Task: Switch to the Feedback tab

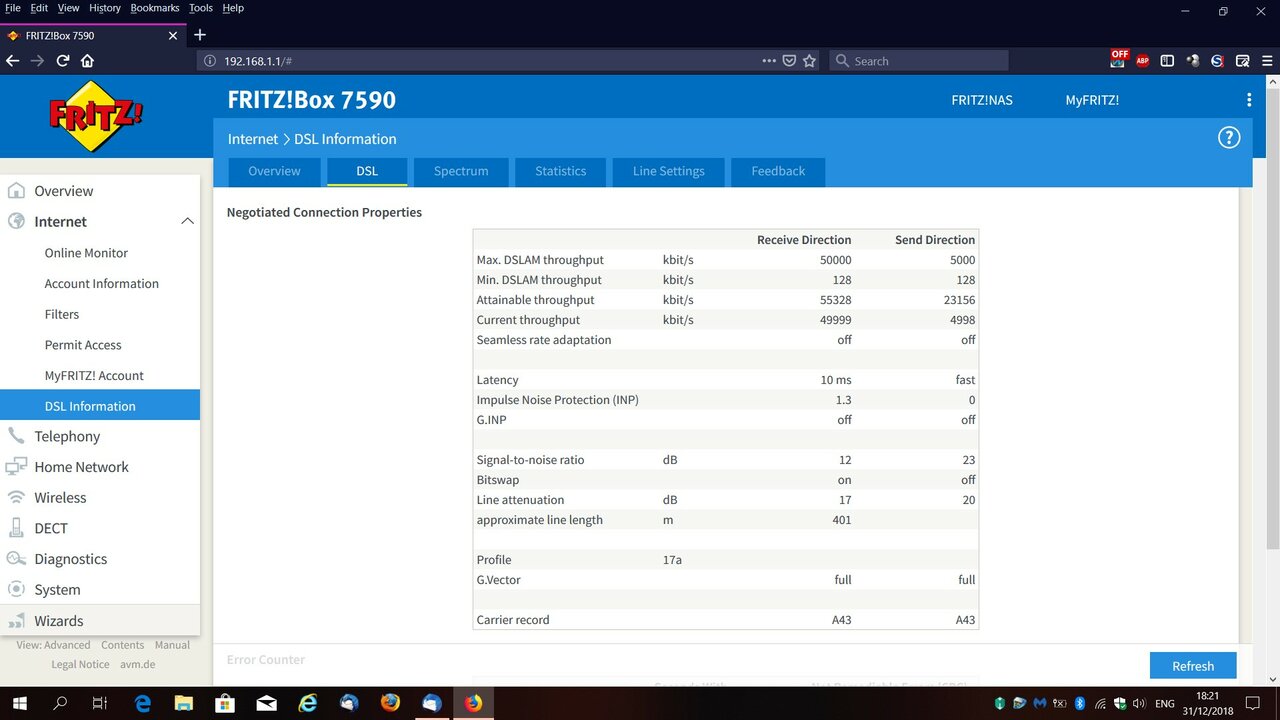Action: click(x=778, y=171)
